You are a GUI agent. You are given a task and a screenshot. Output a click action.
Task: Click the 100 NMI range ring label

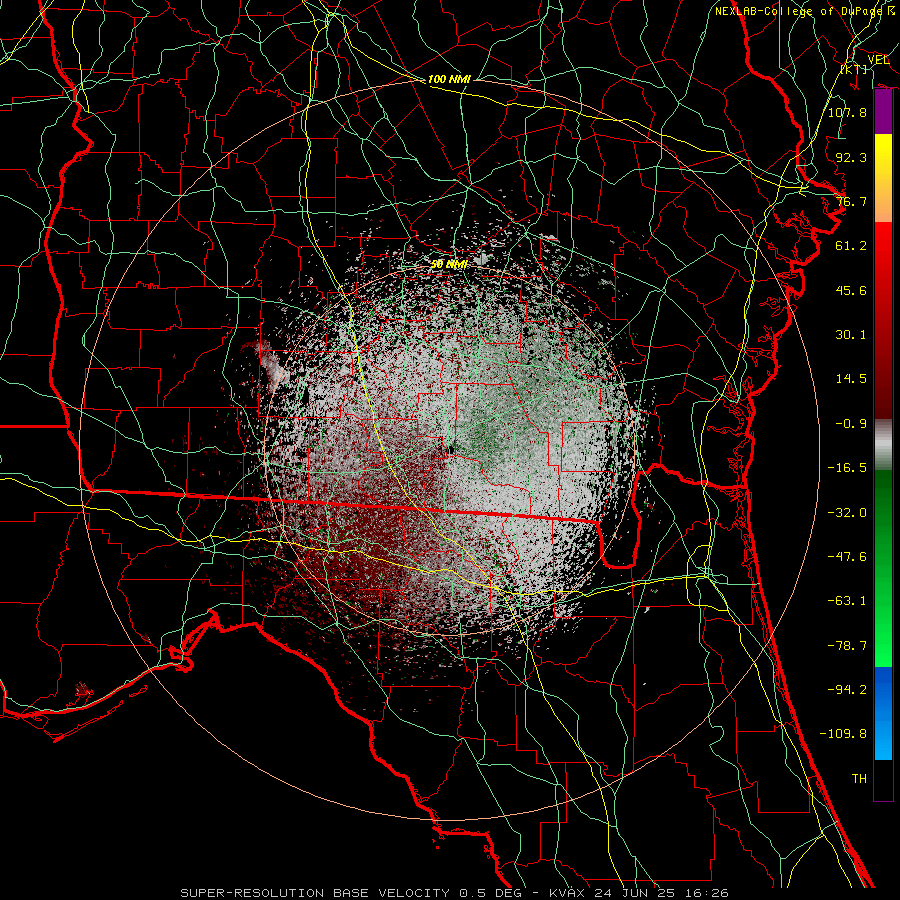coord(449,79)
